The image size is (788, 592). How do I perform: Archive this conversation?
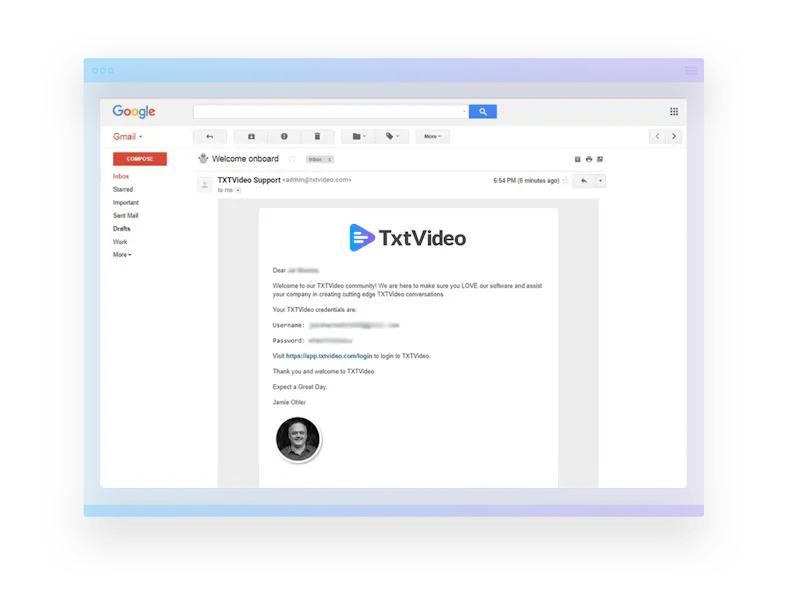(x=251, y=137)
